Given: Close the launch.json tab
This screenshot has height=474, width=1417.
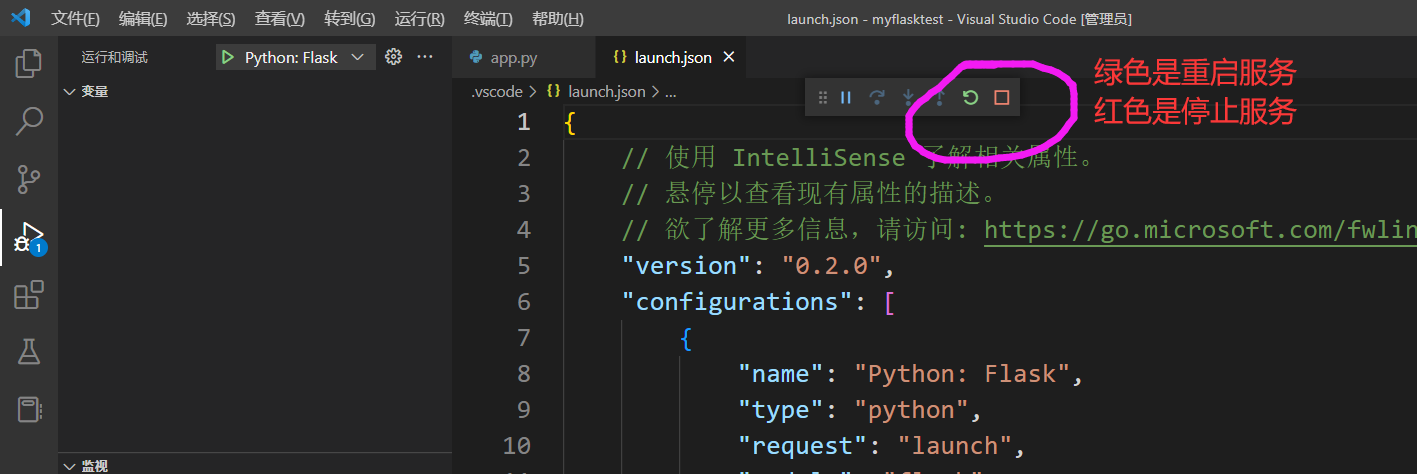Looking at the screenshot, I should pyautogui.click(x=729, y=57).
